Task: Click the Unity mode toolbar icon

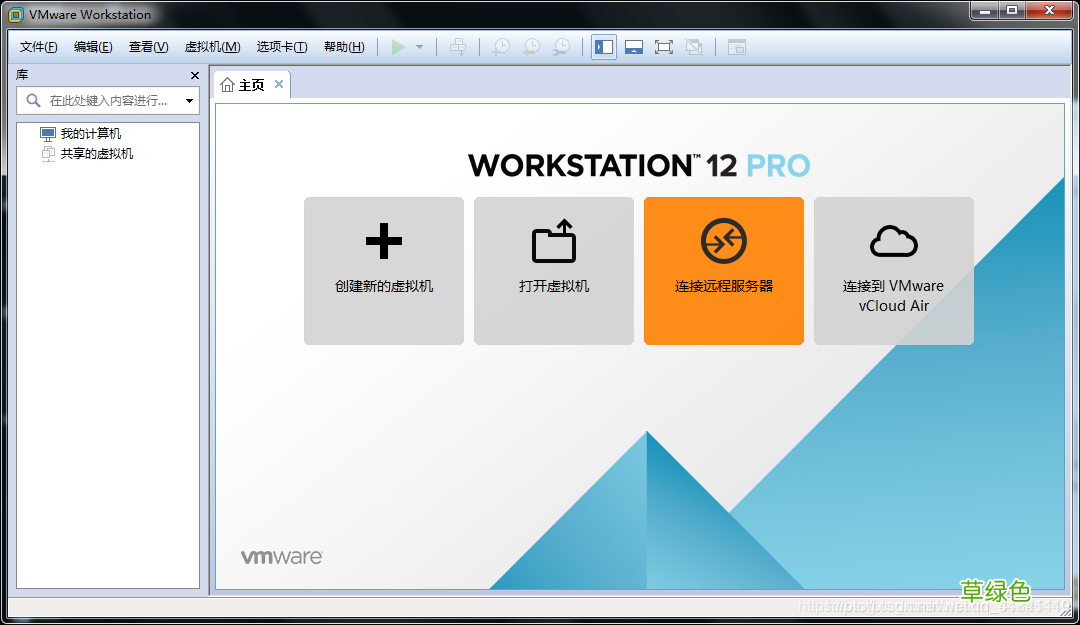Action: (x=695, y=46)
